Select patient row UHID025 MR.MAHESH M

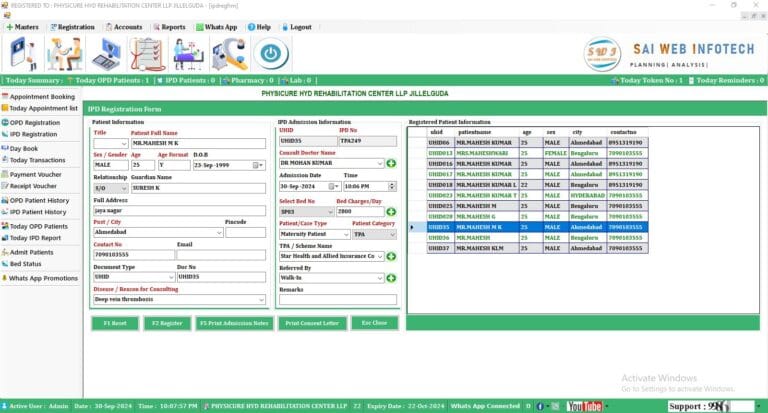pyautogui.click(x=537, y=206)
